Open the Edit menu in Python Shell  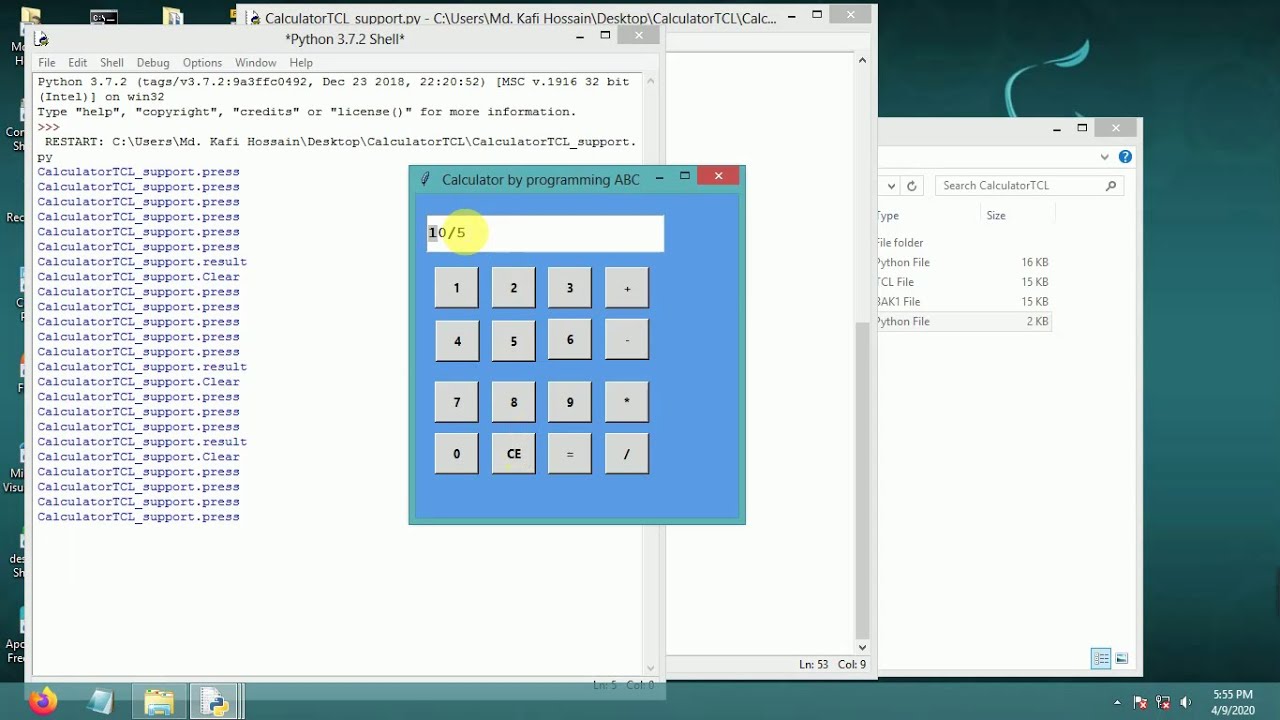coord(78,62)
